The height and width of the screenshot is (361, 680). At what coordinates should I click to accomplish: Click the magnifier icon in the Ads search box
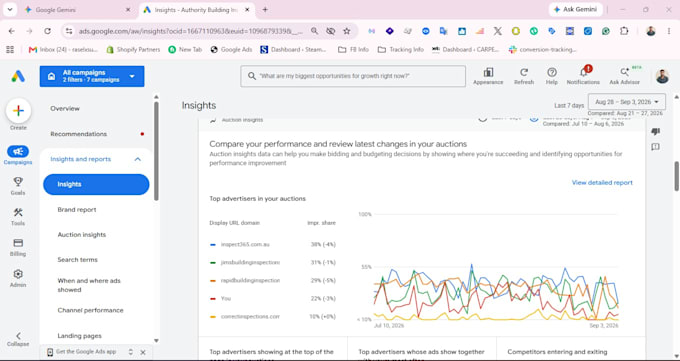click(252, 76)
